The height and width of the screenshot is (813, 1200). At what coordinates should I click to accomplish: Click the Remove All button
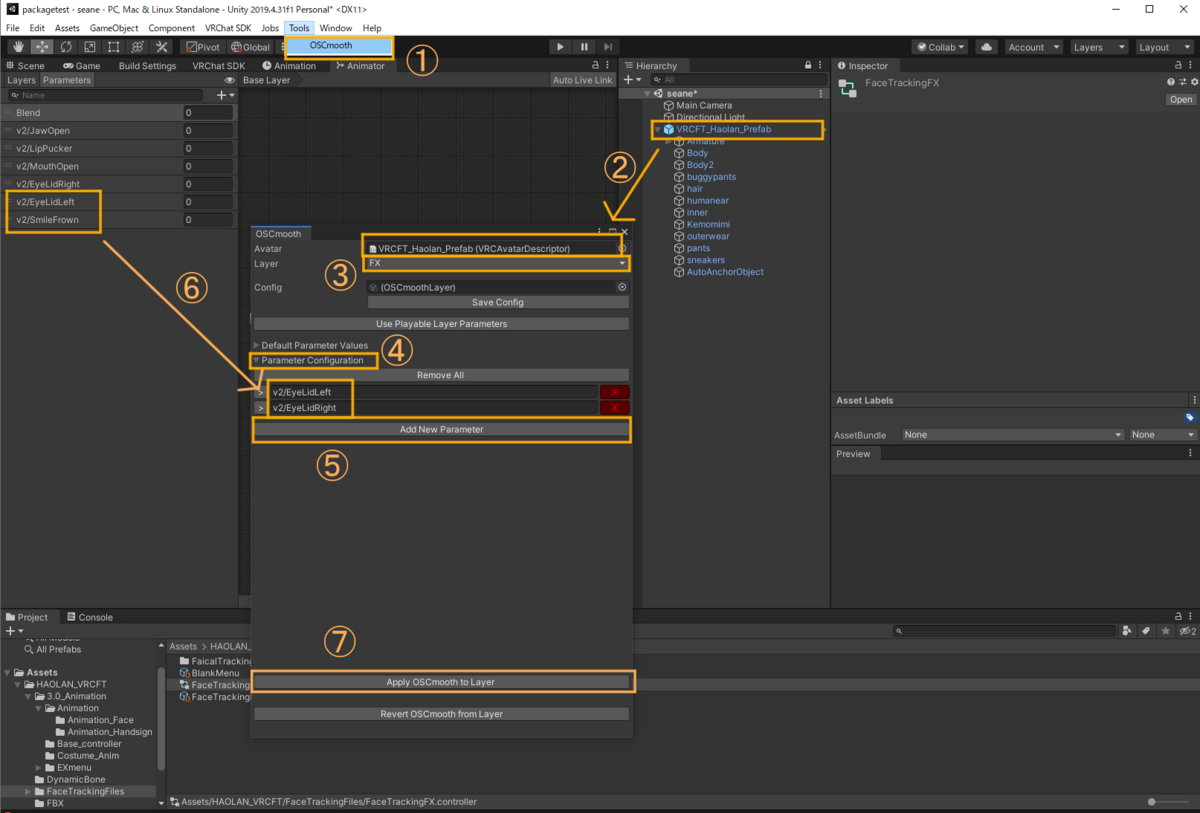(441, 376)
